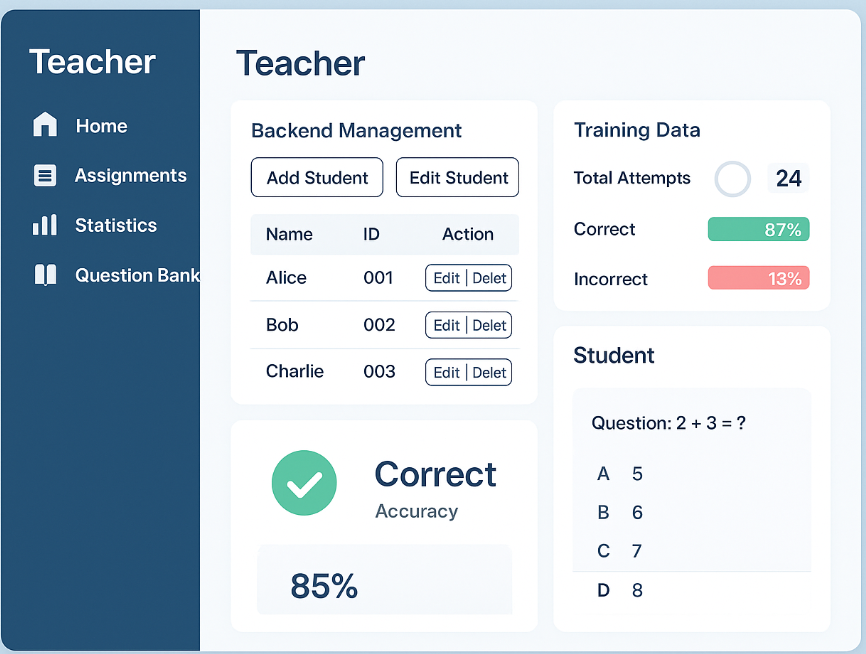866x654 pixels.
Task: Click Edit in Charlie's row
Action: [x=446, y=372]
